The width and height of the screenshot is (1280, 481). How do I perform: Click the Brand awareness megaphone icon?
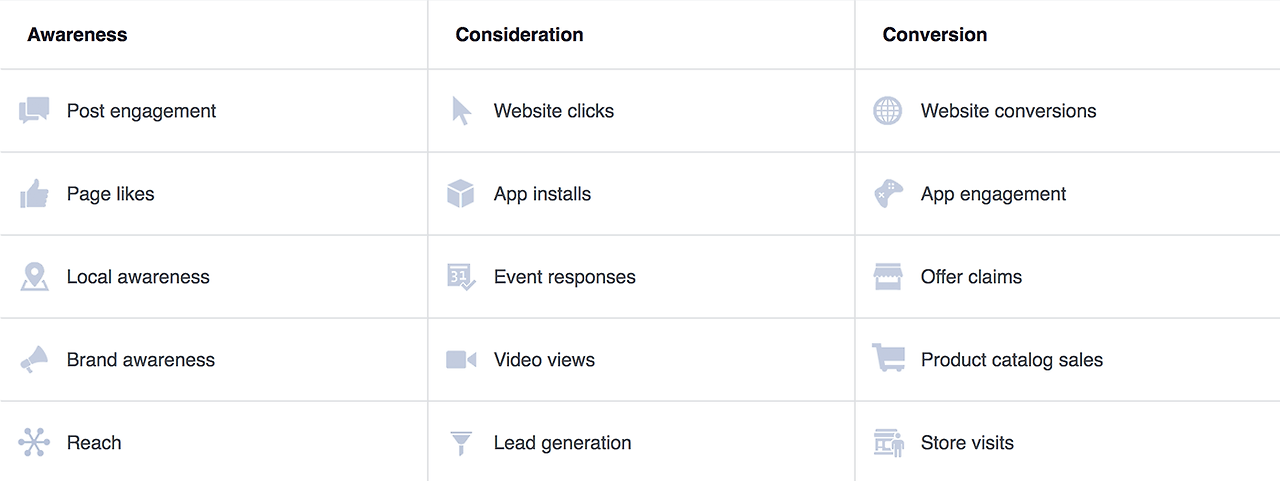click(x=34, y=360)
